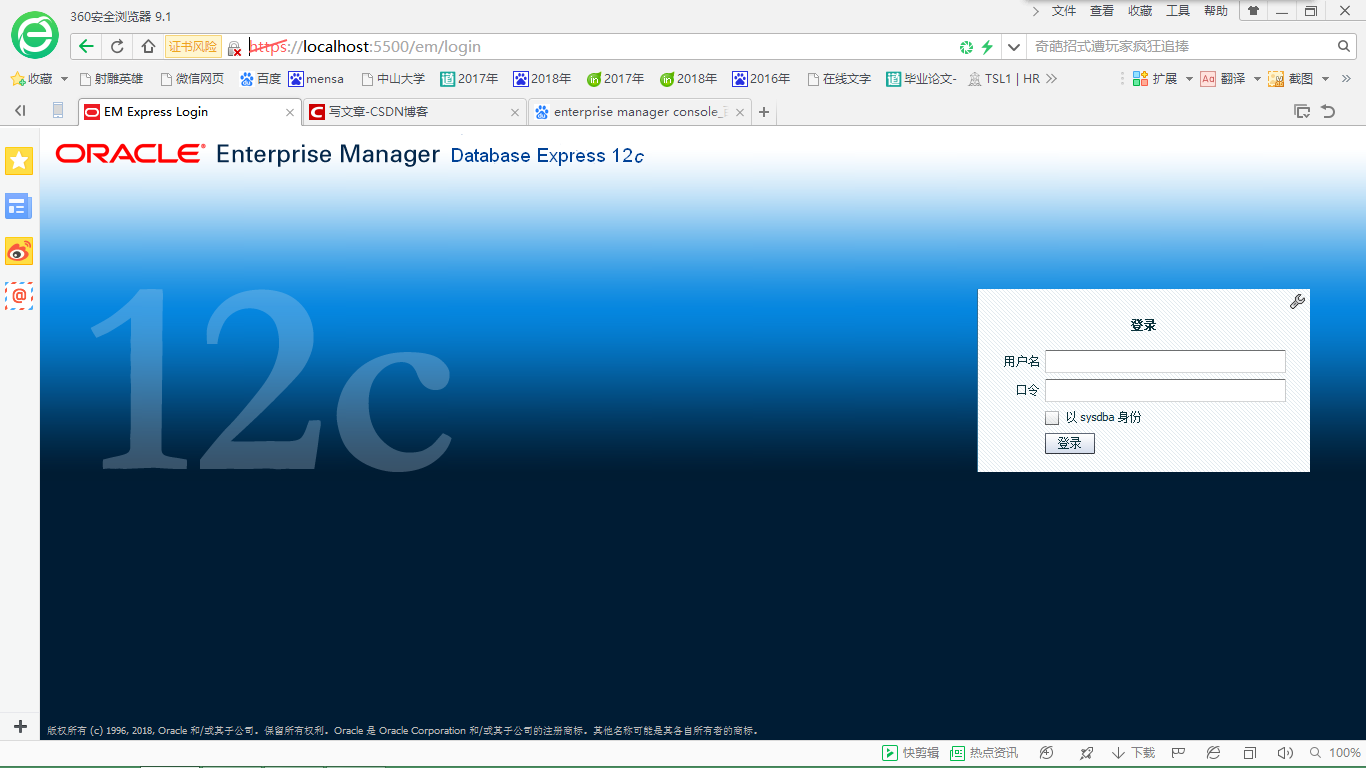1366x768 pixels.
Task: Click the localhost:5500 address bar
Action: point(600,47)
